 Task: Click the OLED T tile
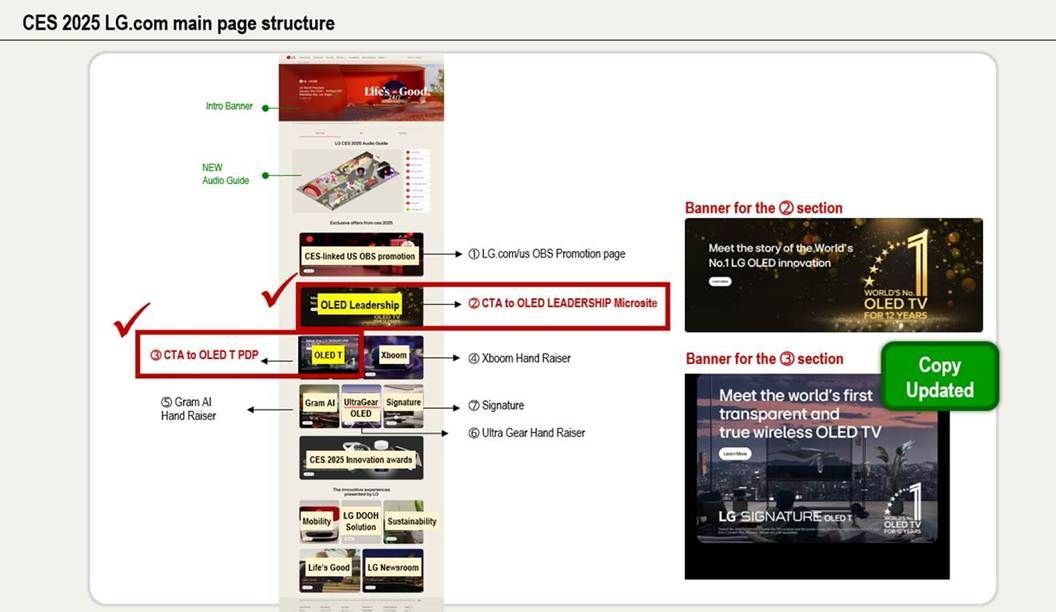click(328, 355)
